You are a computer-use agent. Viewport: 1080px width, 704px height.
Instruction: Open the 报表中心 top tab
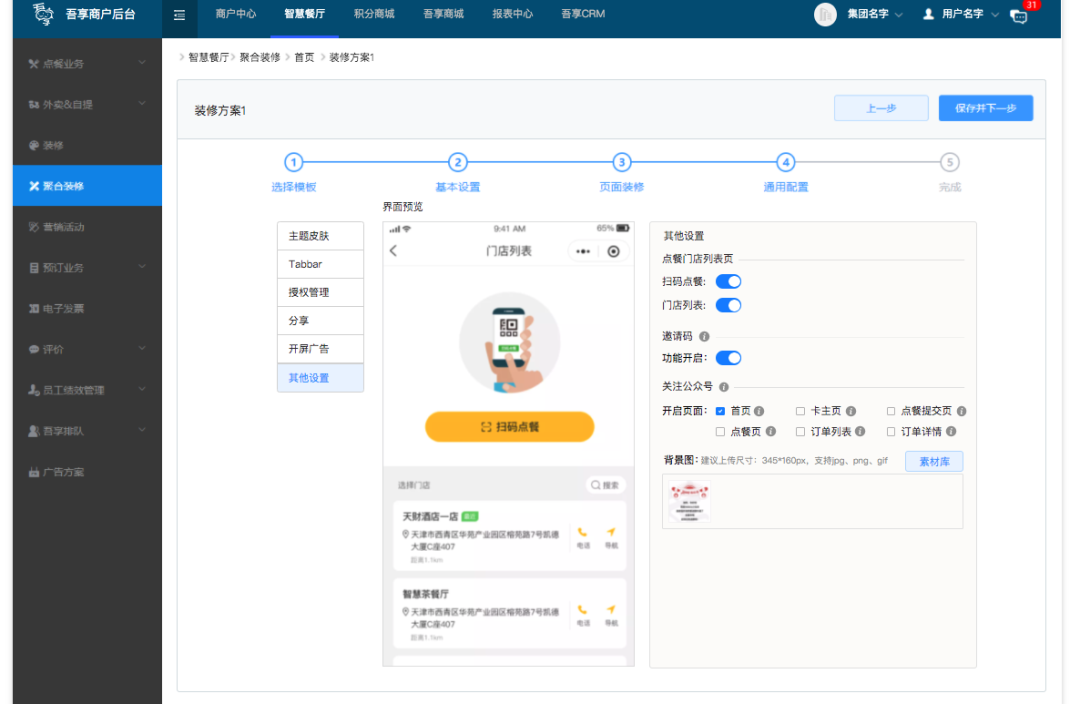coord(512,14)
